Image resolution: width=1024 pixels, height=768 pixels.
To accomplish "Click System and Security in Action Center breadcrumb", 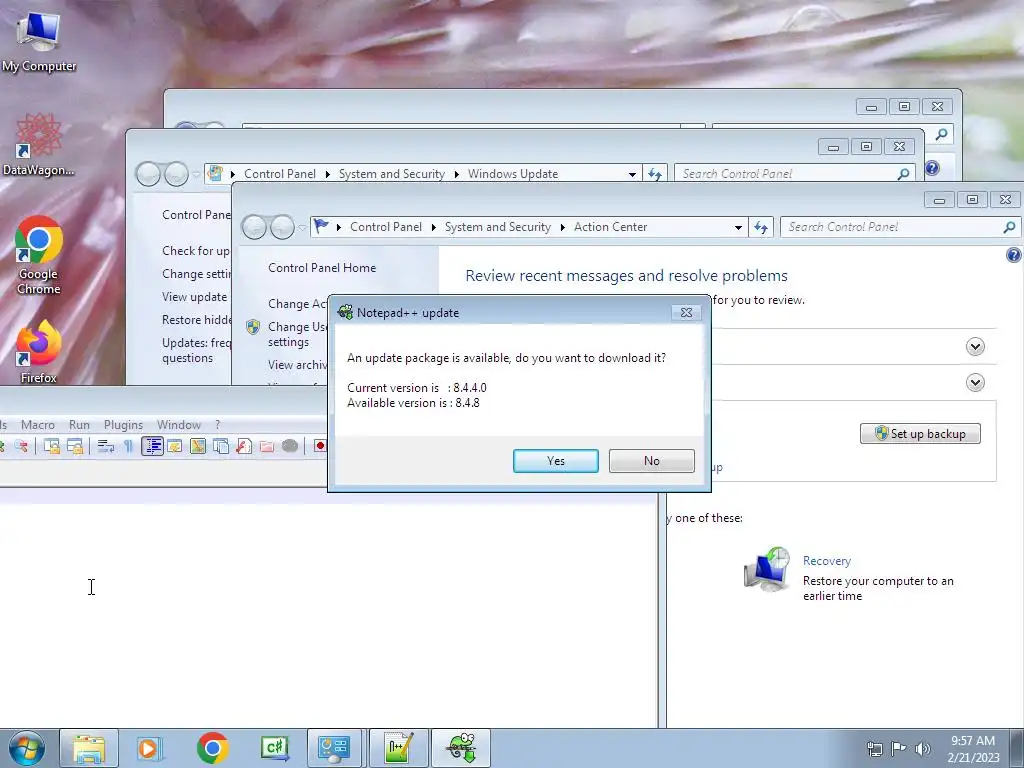I will click(498, 227).
